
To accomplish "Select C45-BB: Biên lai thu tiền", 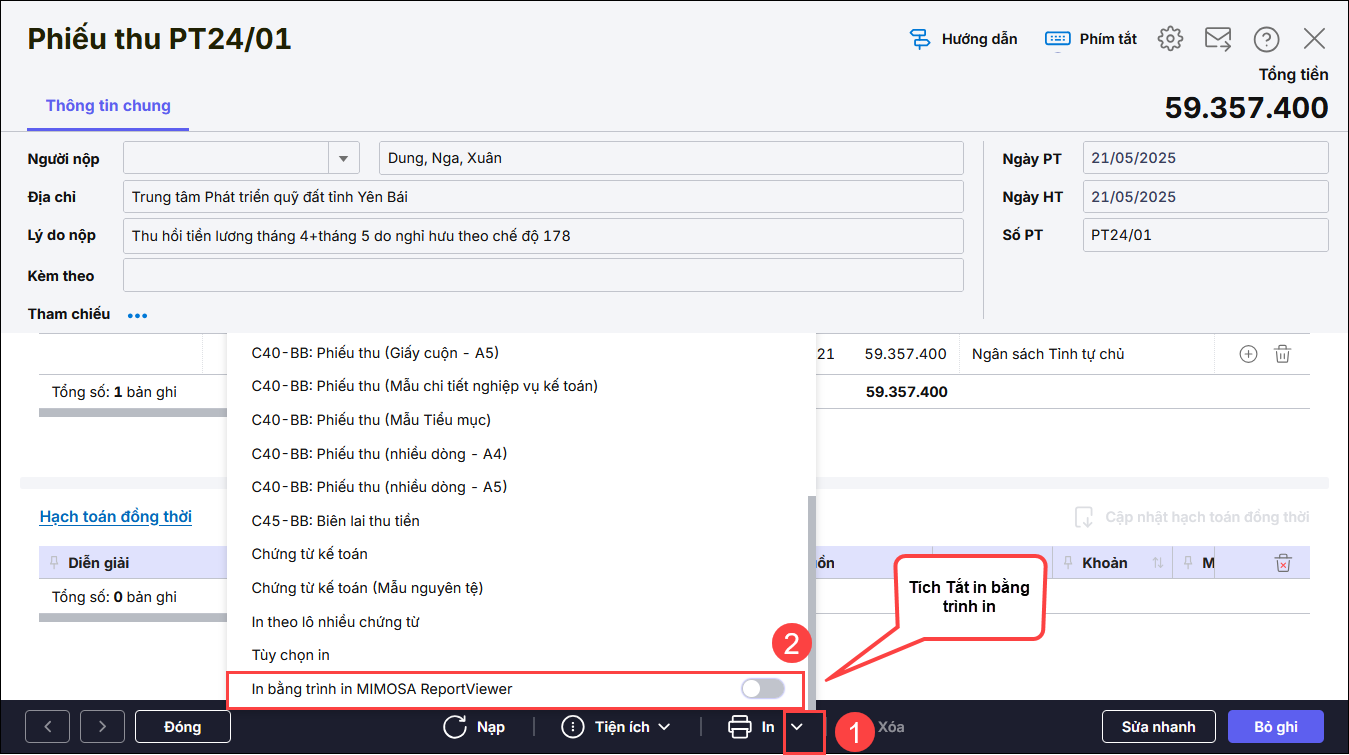I will point(335,521).
